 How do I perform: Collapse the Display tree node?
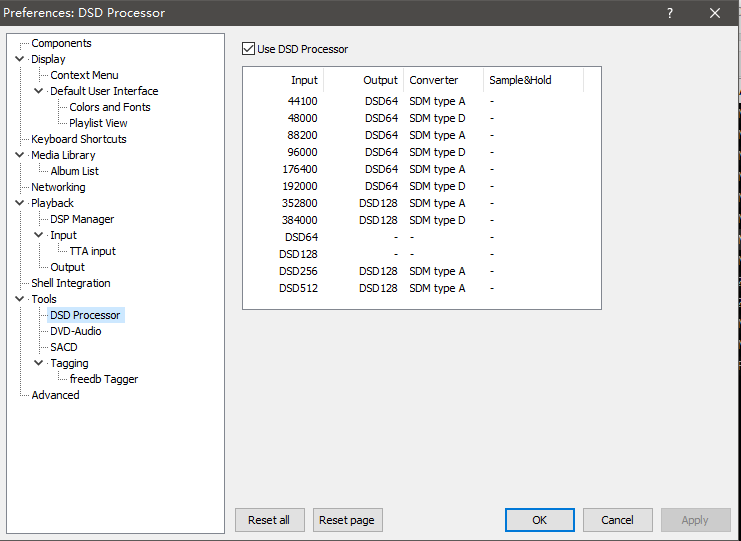click(20, 59)
